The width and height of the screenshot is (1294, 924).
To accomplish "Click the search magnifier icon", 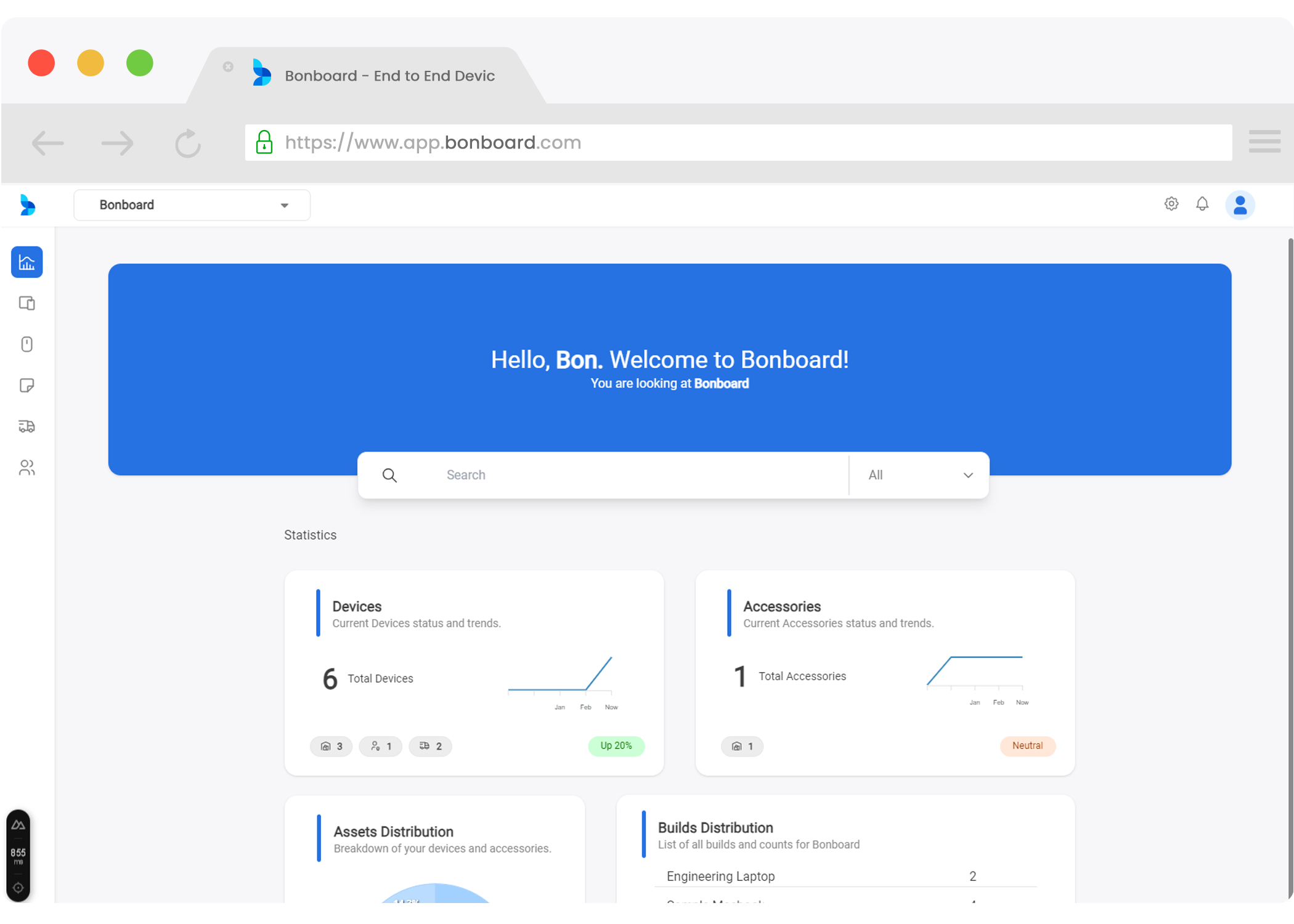I will pos(389,475).
